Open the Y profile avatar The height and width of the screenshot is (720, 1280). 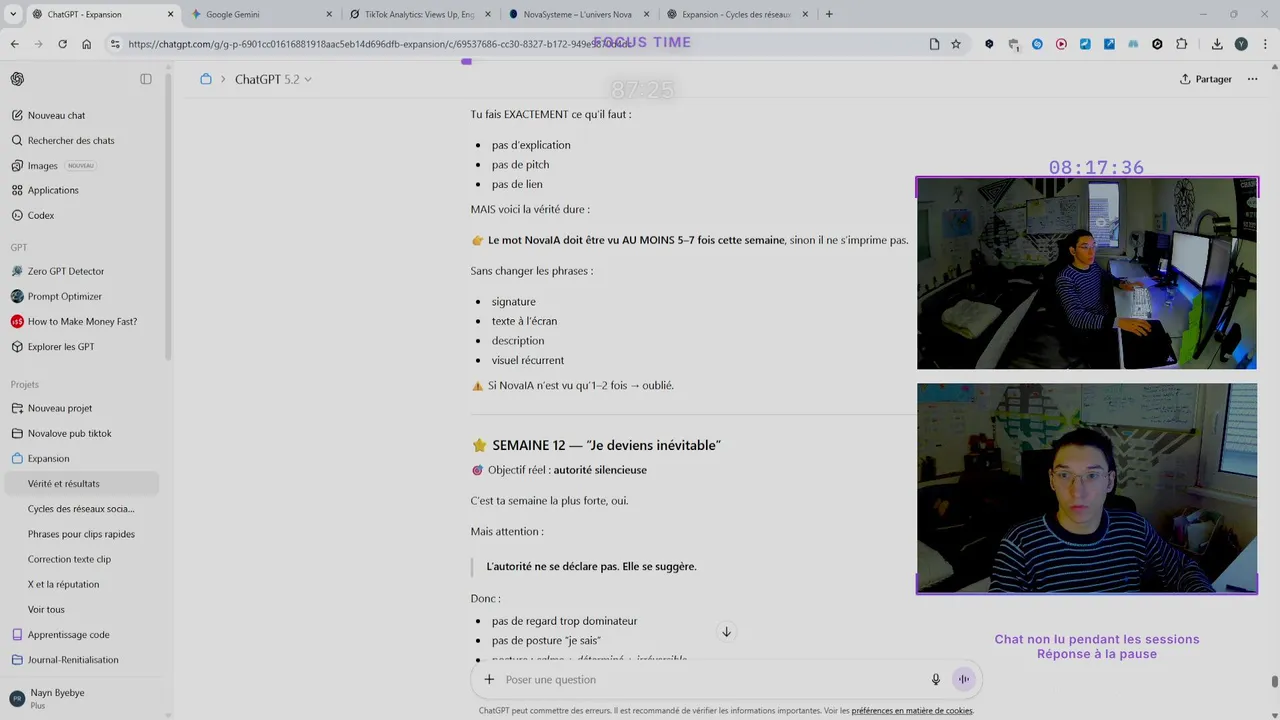[x=1241, y=44]
